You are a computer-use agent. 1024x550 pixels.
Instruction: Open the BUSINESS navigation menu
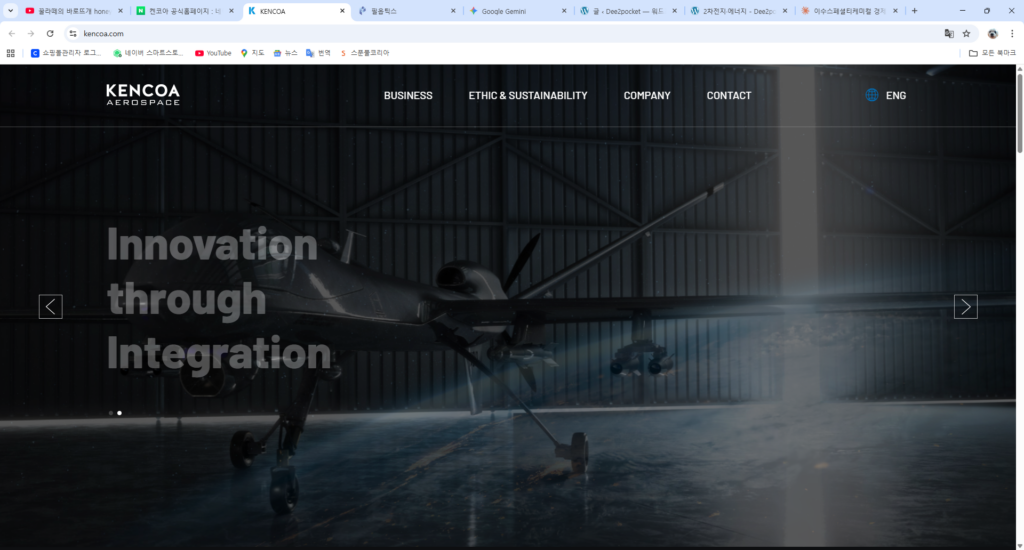(408, 95)
